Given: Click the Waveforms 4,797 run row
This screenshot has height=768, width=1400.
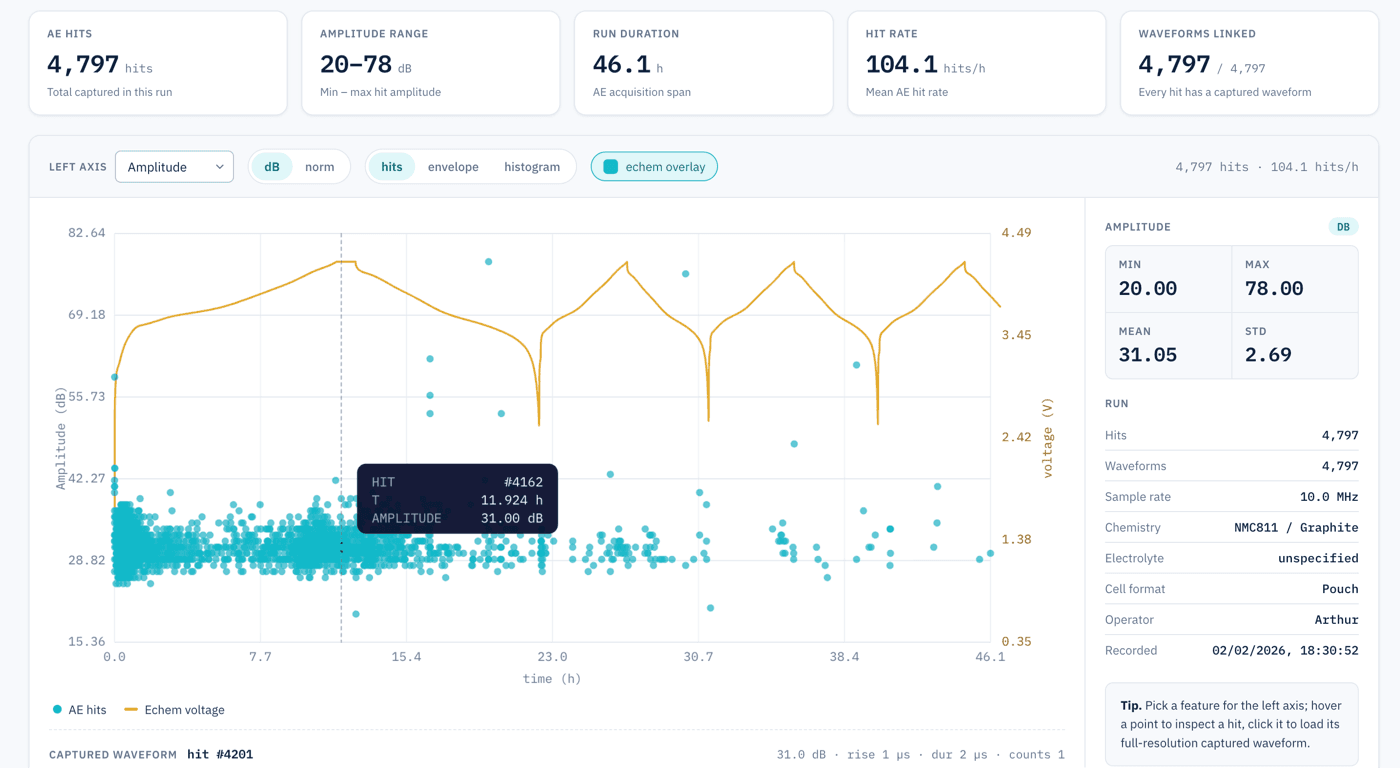Looking at the screenshot, I should click(1231, 466).
